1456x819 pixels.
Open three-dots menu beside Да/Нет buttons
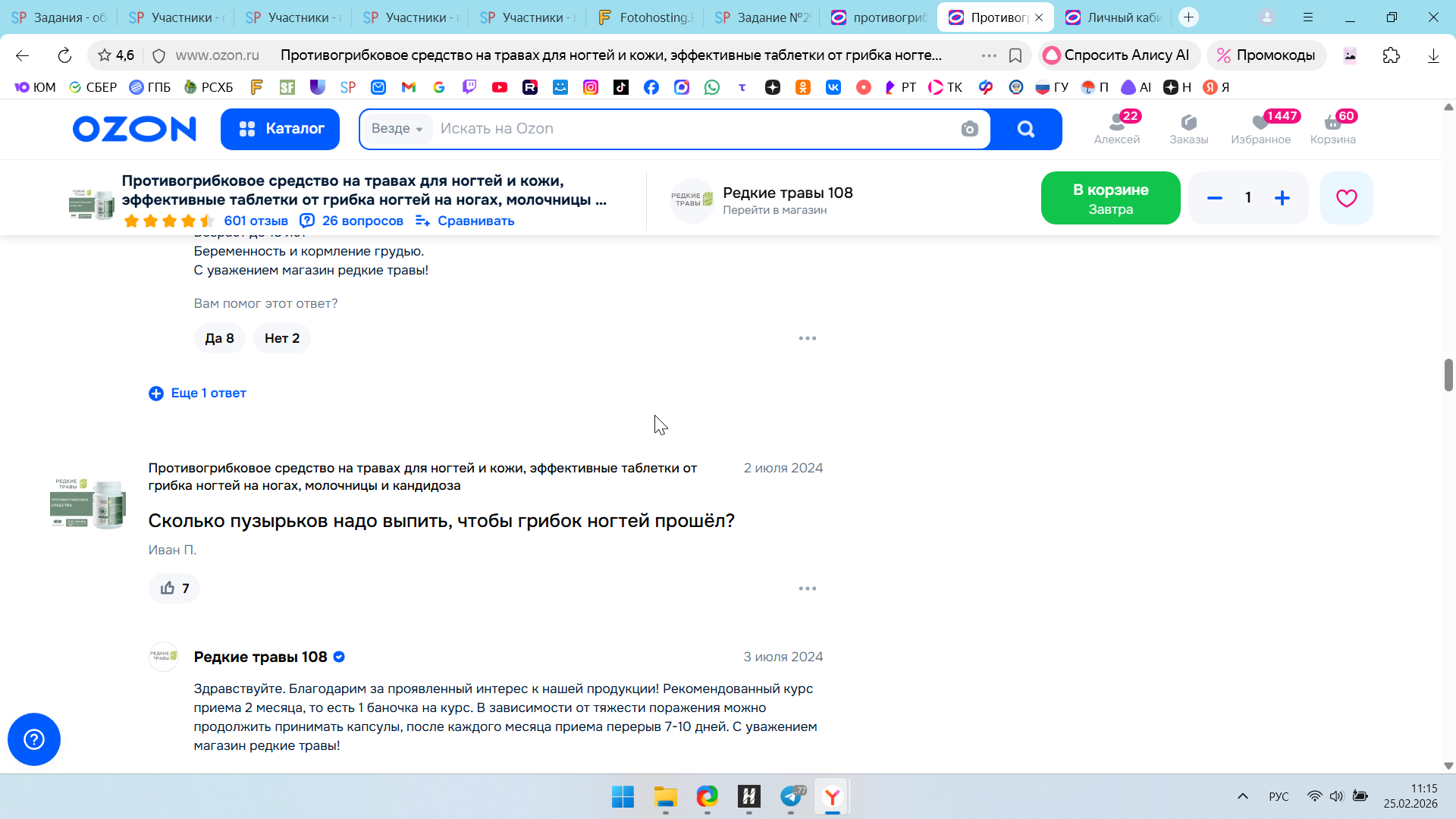tap(807, 338)
